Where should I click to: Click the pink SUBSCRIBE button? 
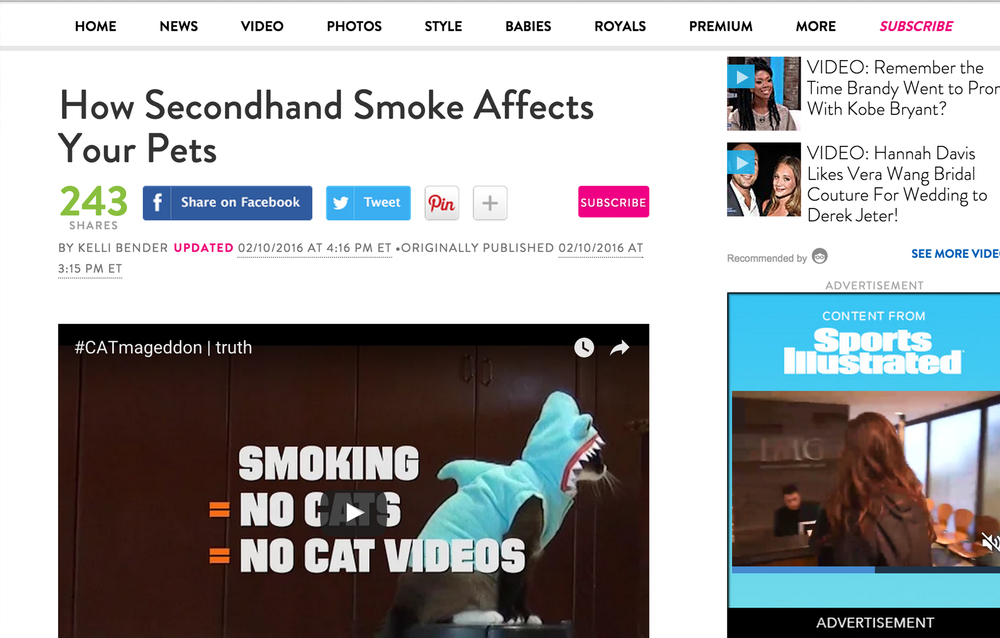pyautogui.click(x=614, y=202)
